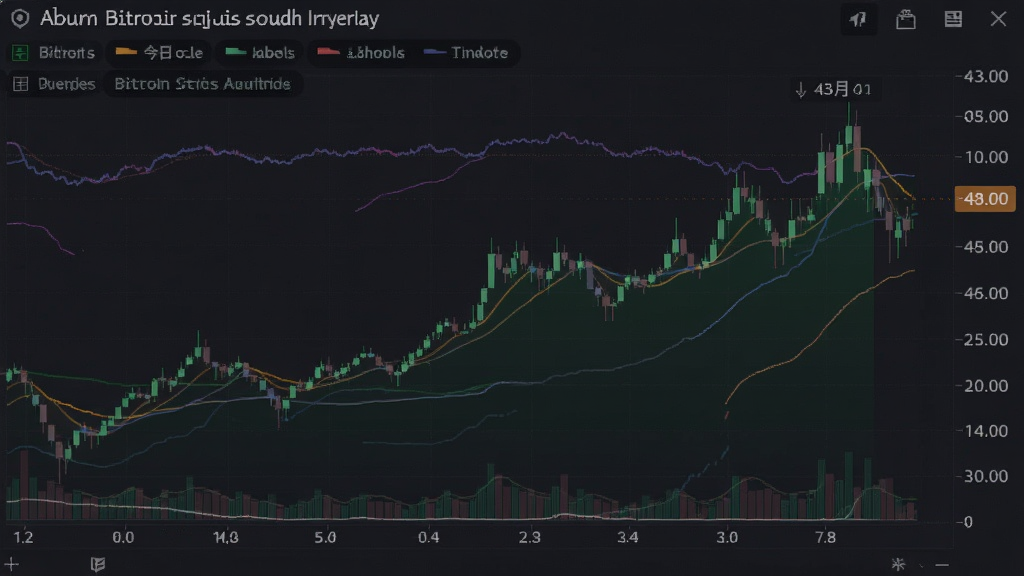The image size is (1024, 576).
Task: Click the 0.4 time axis label
Action: 428,537
